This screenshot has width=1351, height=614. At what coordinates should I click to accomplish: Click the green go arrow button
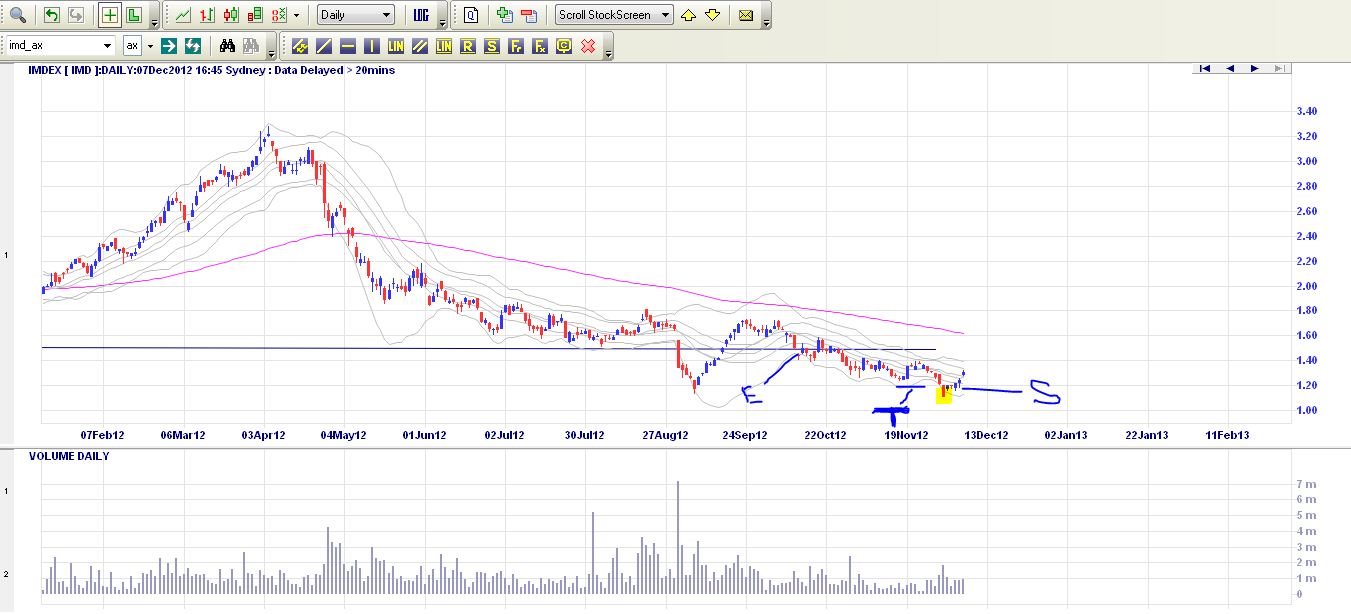(170, 45)
